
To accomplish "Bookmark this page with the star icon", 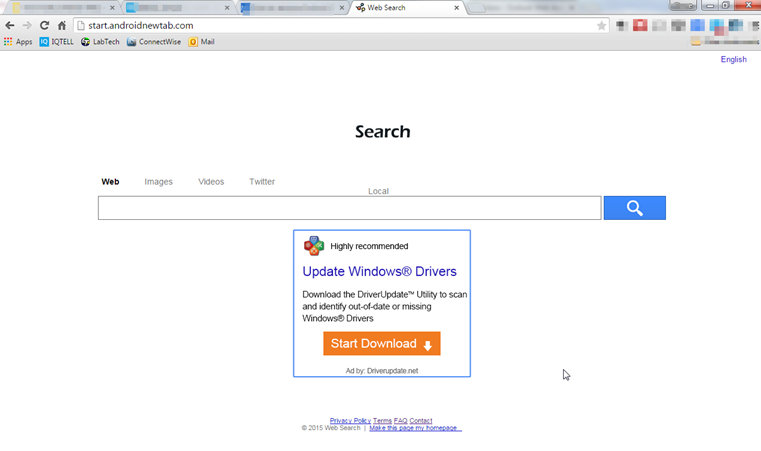I will click(x=601, y=26).
